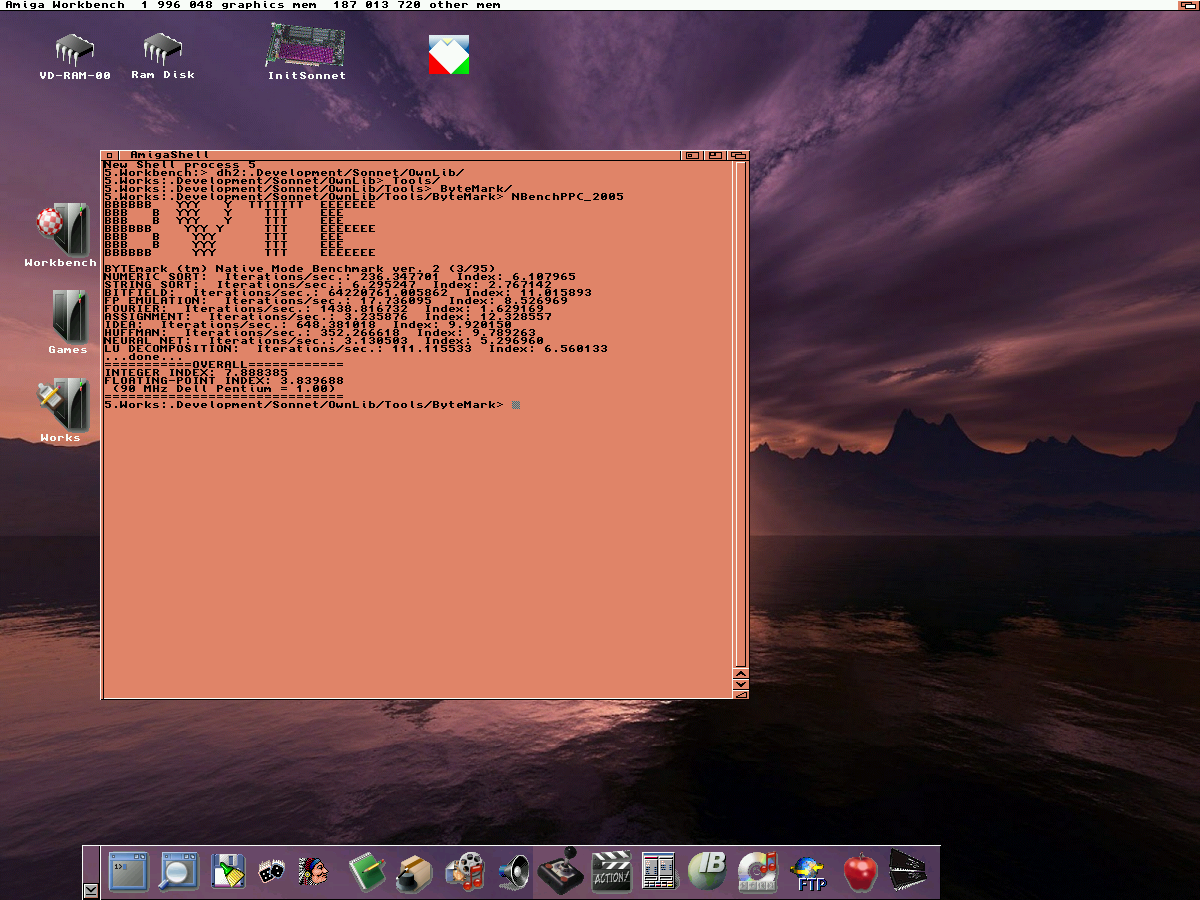Open the Indian chief head dock icon
Image resolution: width=1200 pixels, height=900 pixels.
[313, 871]
